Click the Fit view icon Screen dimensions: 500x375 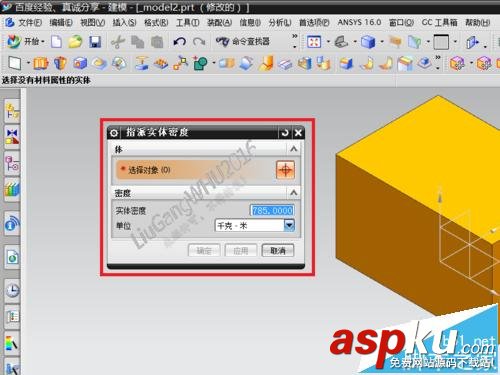[314, 42]
